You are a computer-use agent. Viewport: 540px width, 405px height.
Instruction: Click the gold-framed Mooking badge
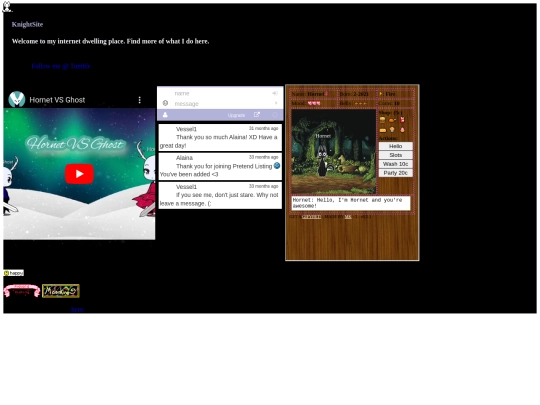(61, 291)
